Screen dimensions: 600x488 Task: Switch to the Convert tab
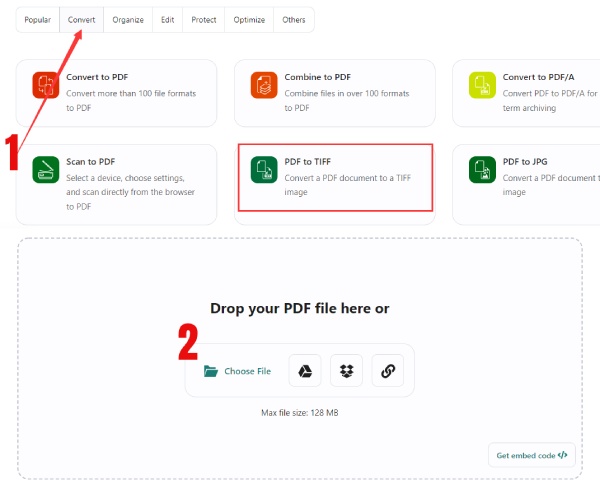82,20
